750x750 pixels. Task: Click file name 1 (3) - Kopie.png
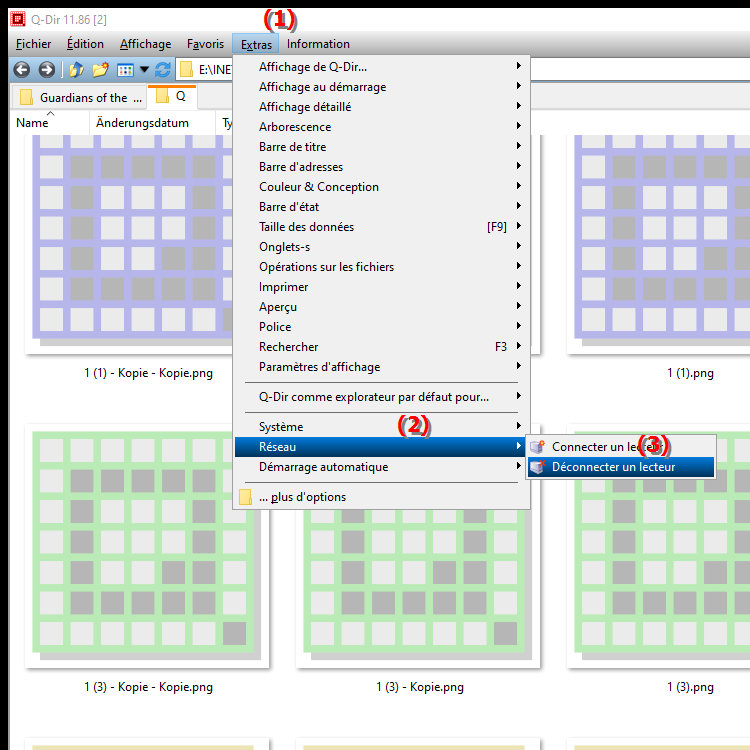(419, 687)
